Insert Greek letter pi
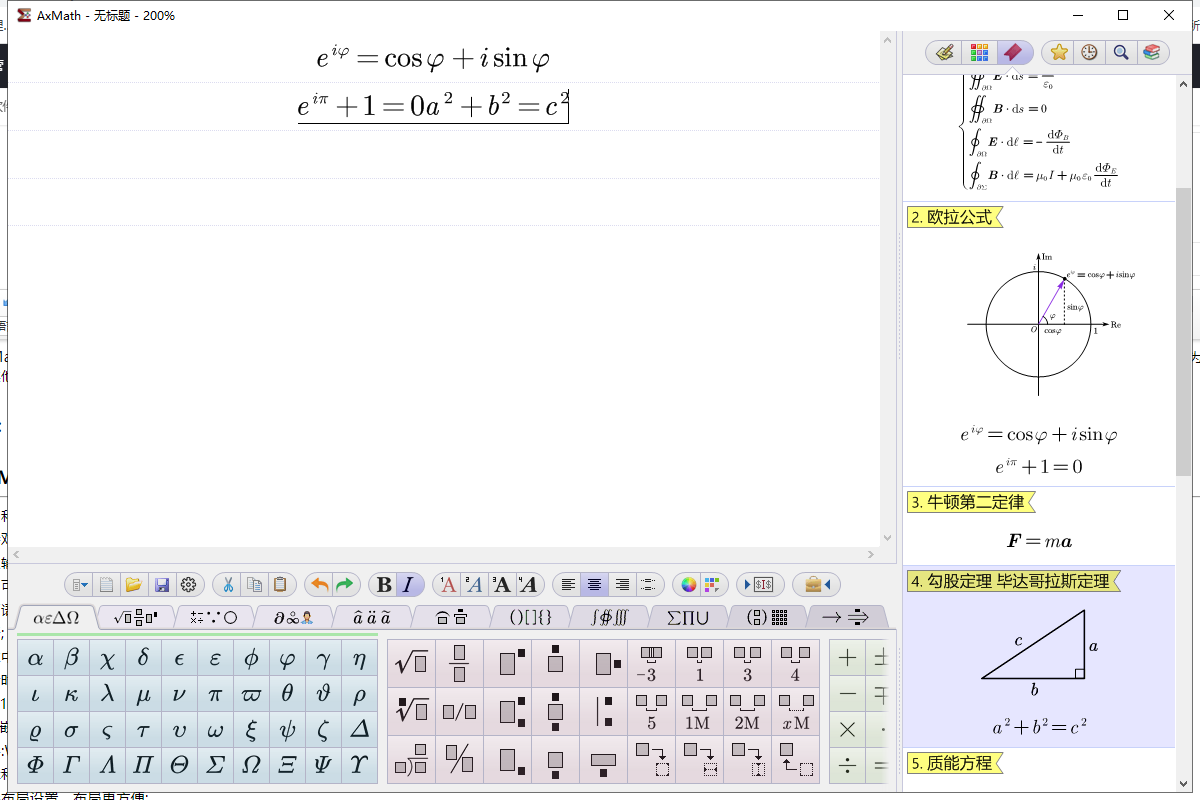This screenshot has width=1200, height=800. coord(216,695)
